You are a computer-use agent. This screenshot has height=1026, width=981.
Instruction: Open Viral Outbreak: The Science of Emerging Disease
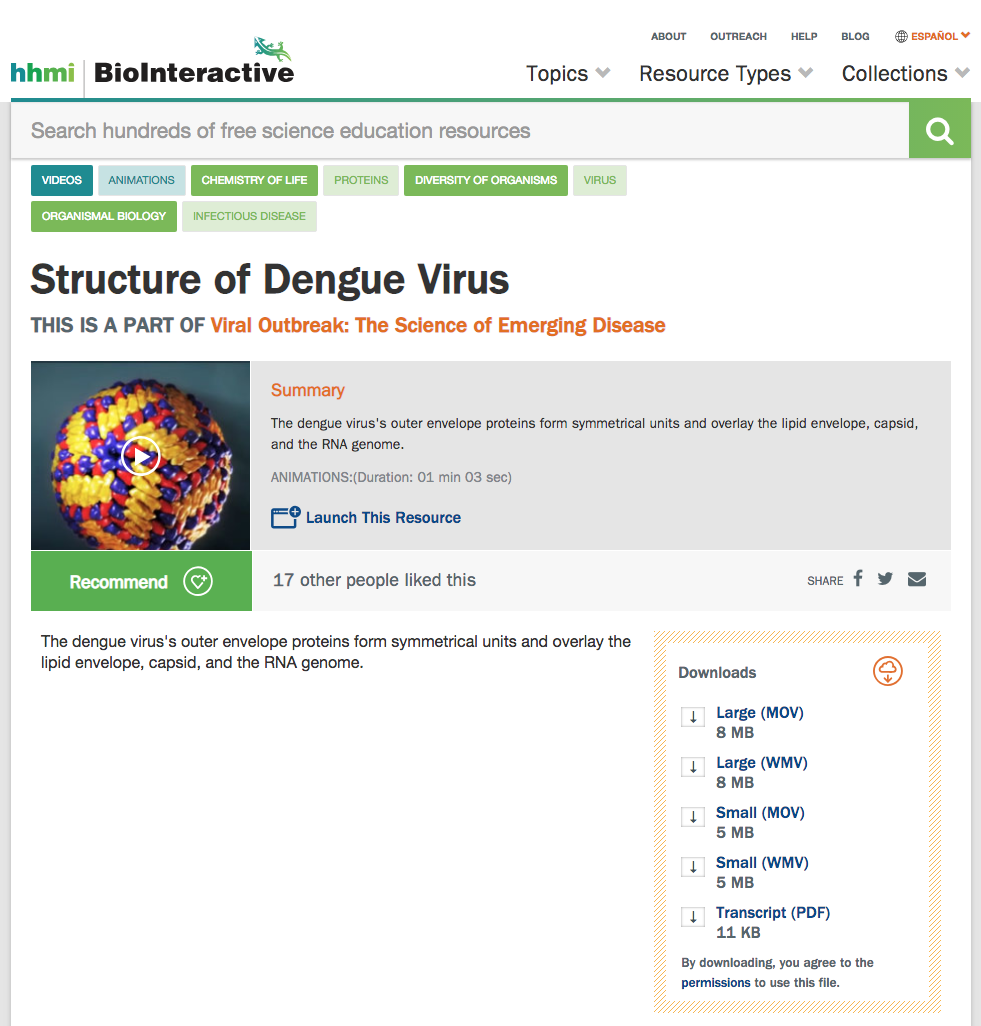pos(437,325)
